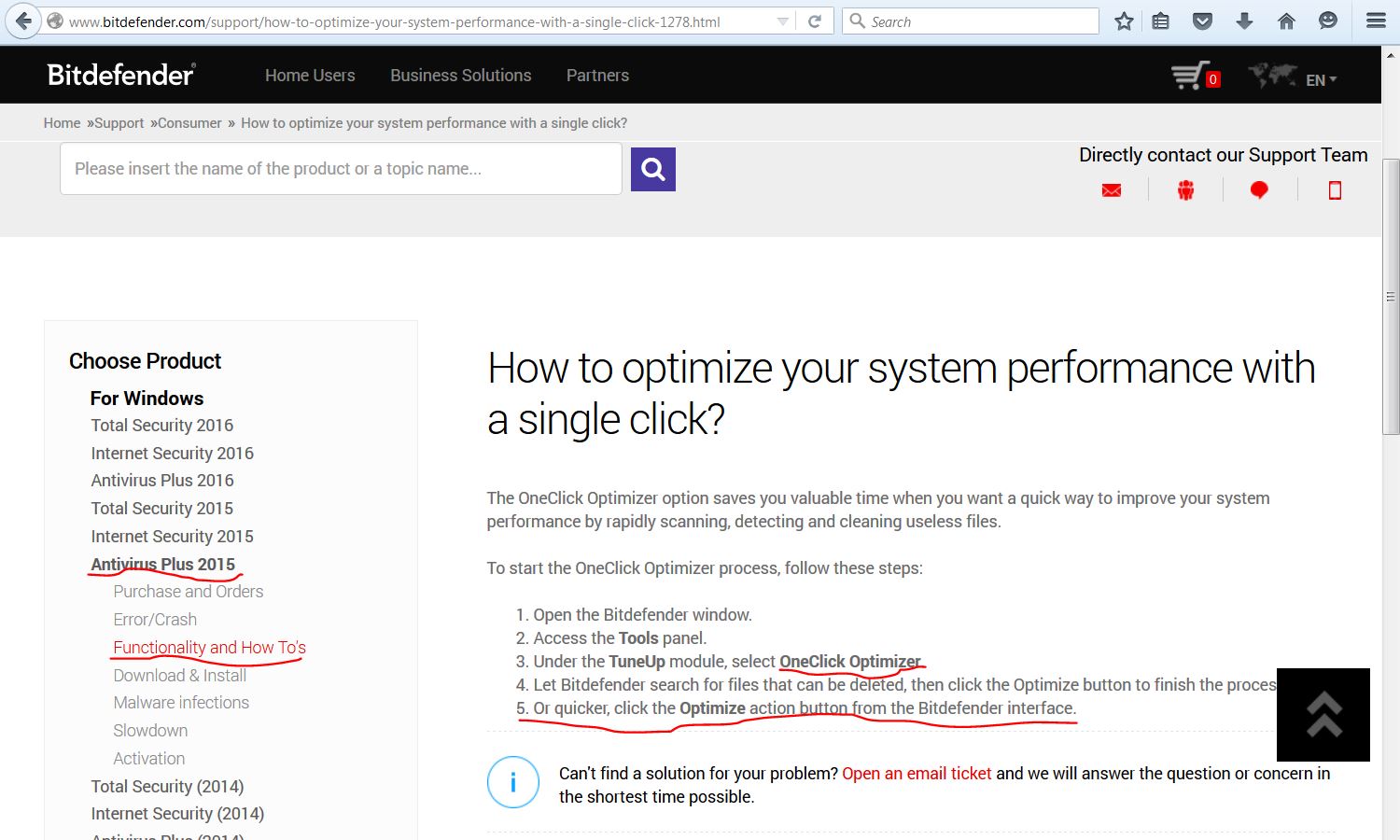Click the blue info circle icon
Screen dimensions: 1400x840
513,782
